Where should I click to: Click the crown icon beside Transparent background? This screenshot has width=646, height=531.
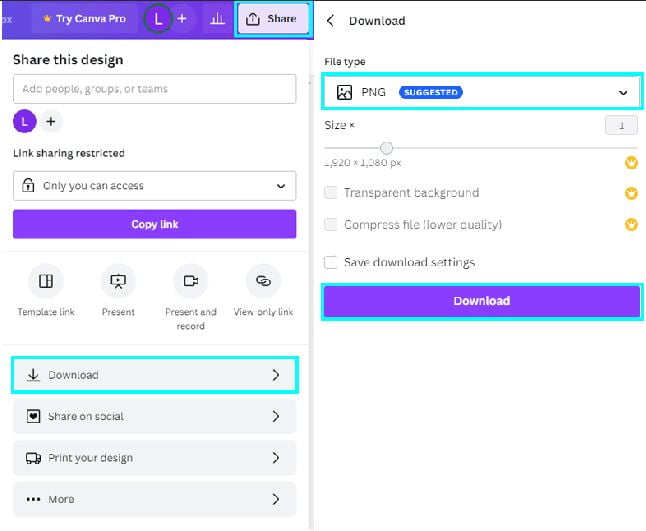[x=631, y=193]
